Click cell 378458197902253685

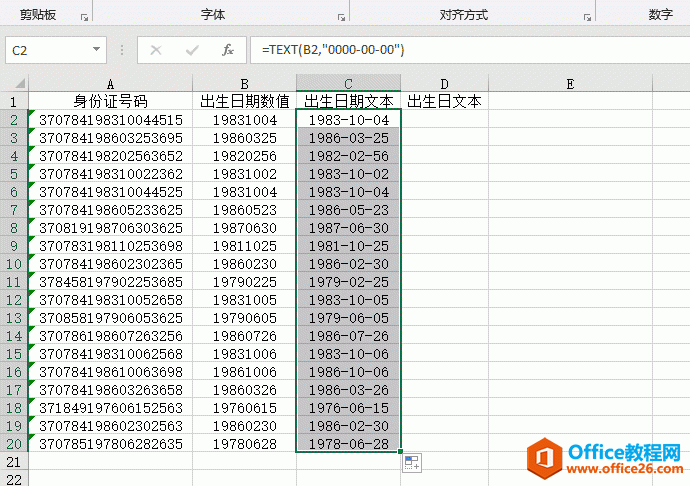(110, 282)
